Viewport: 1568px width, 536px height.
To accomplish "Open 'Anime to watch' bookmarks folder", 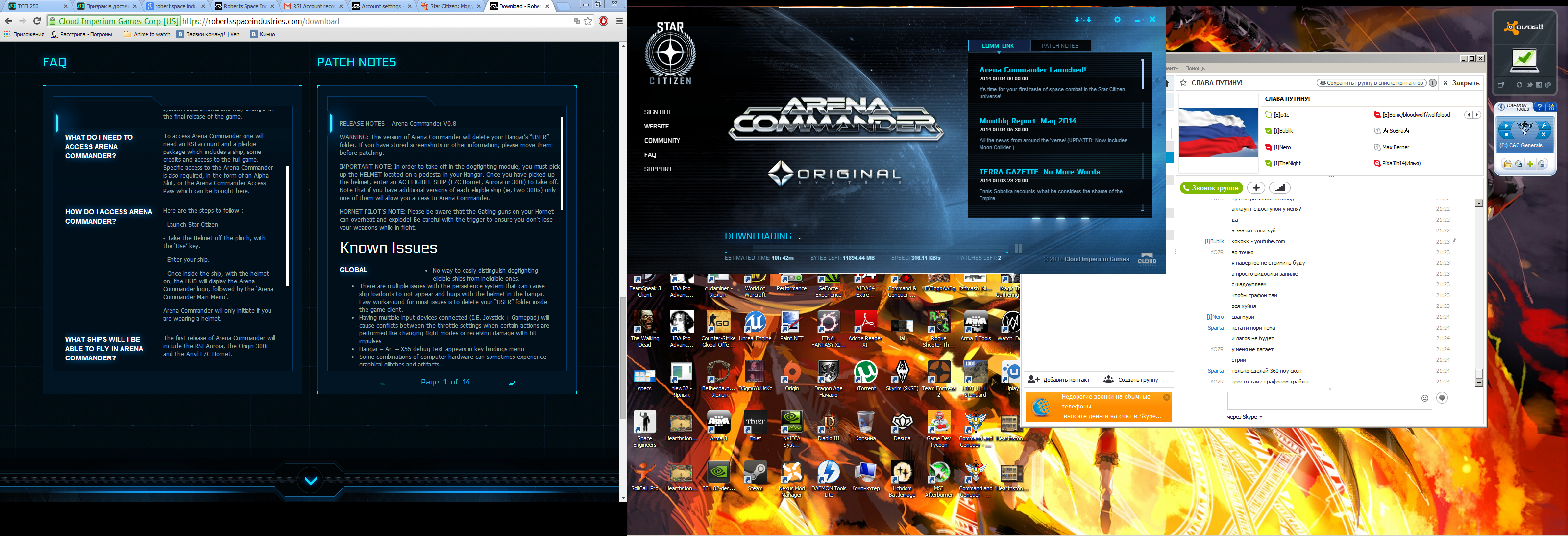I will pos(147,35).
